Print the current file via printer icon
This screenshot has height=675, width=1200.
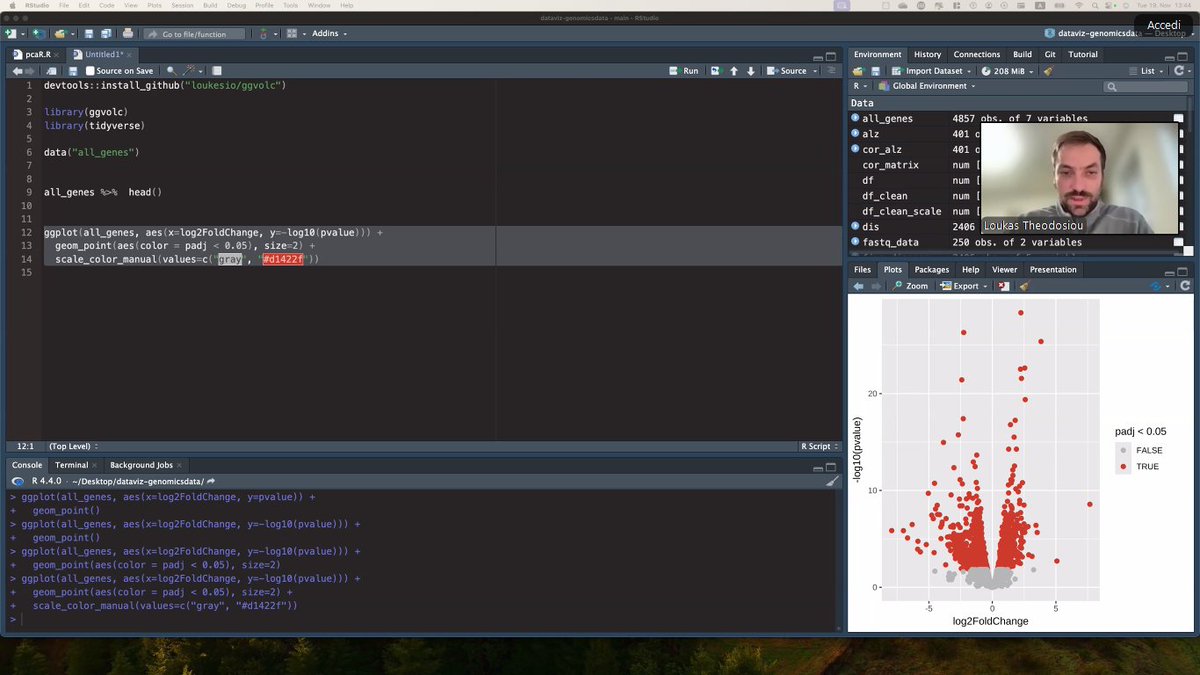[128, 33]
